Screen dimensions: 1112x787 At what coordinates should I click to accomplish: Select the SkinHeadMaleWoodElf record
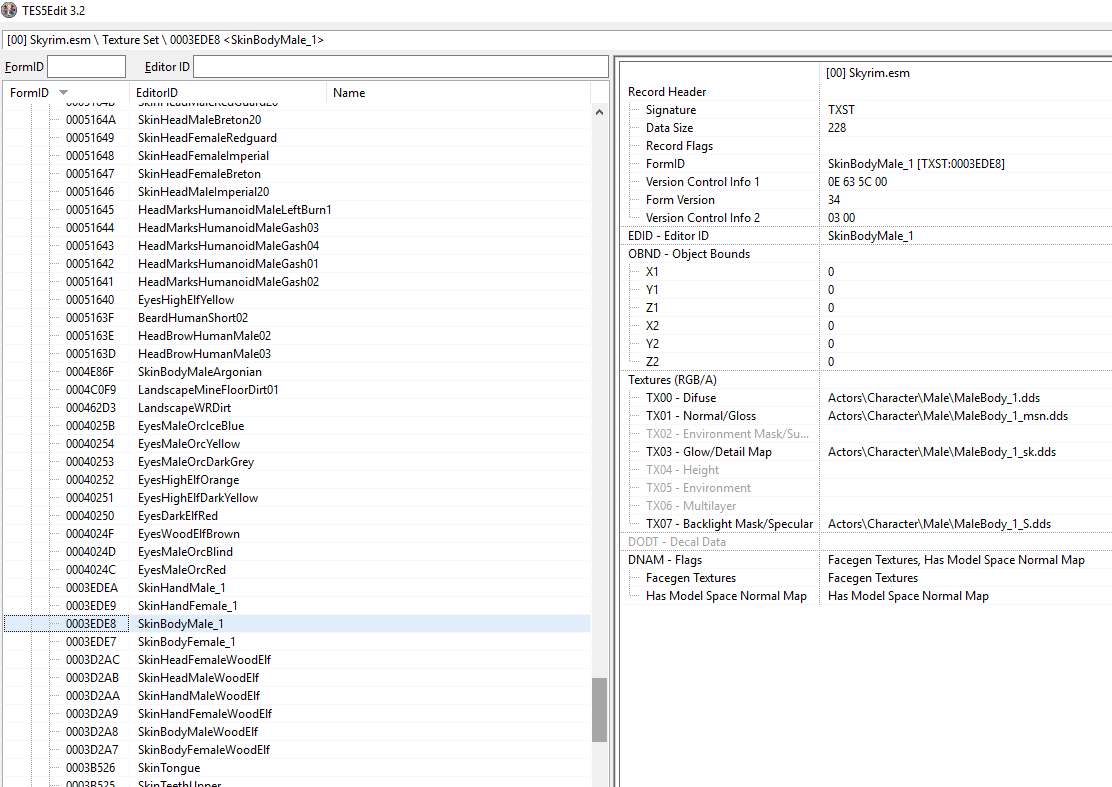[296, 678]
